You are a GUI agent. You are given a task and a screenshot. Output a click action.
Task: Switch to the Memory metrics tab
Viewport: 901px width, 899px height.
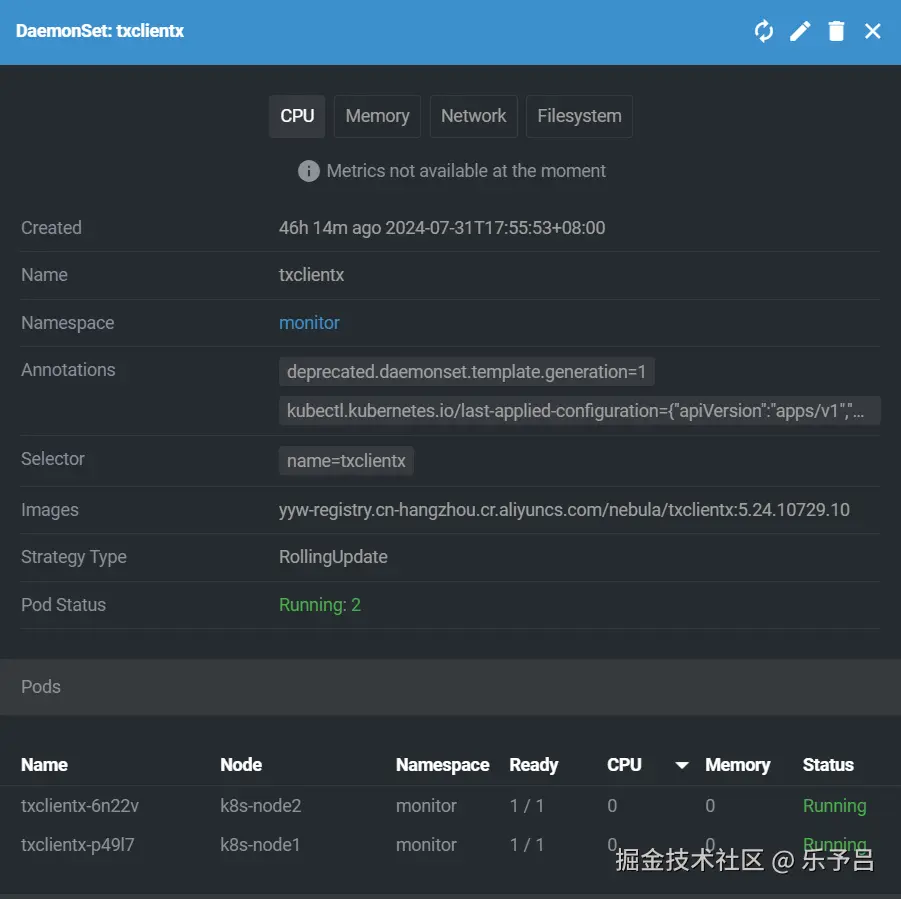(377, 116)
